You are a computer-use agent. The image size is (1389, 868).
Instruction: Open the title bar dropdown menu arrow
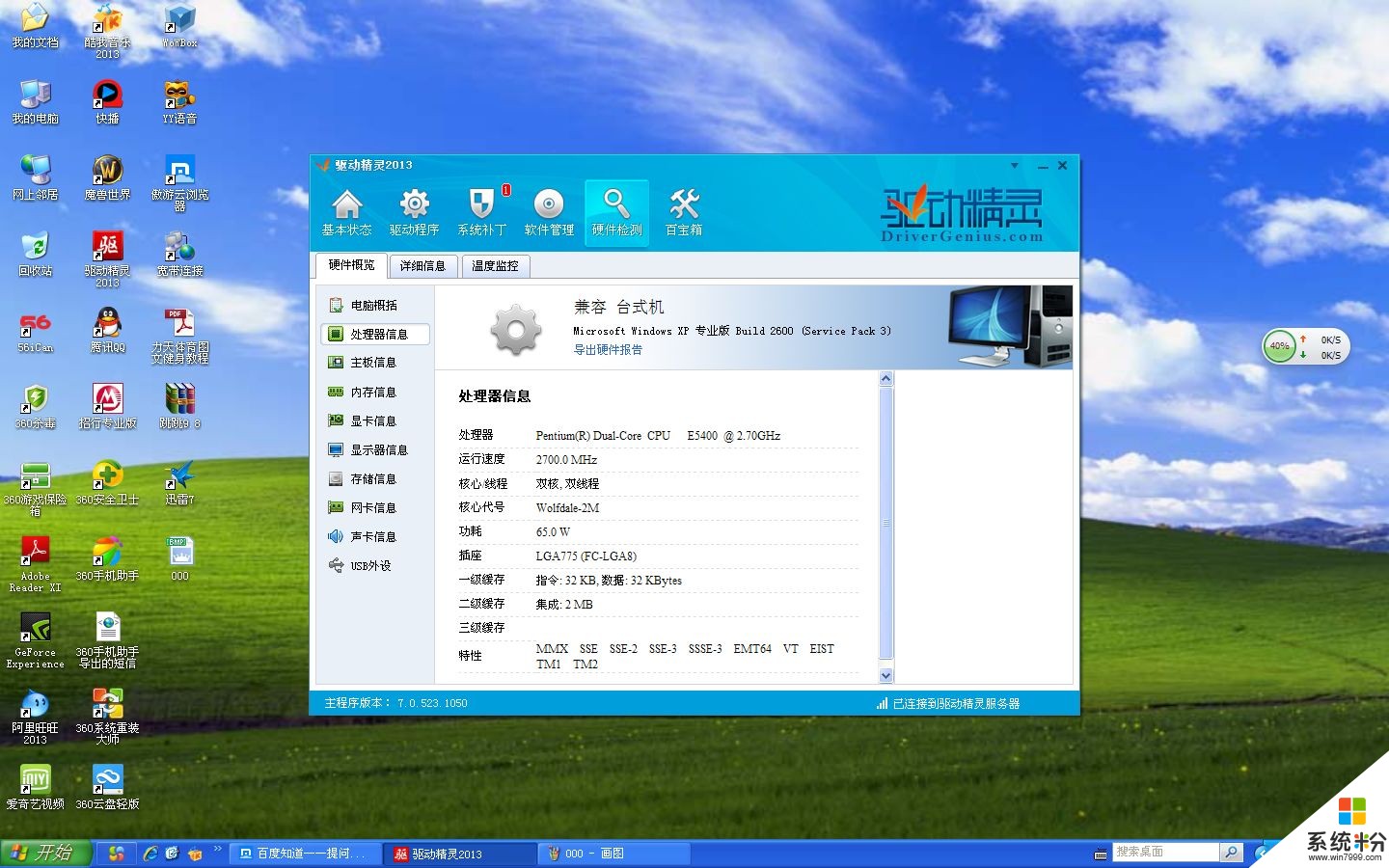tap(1014, 166)
